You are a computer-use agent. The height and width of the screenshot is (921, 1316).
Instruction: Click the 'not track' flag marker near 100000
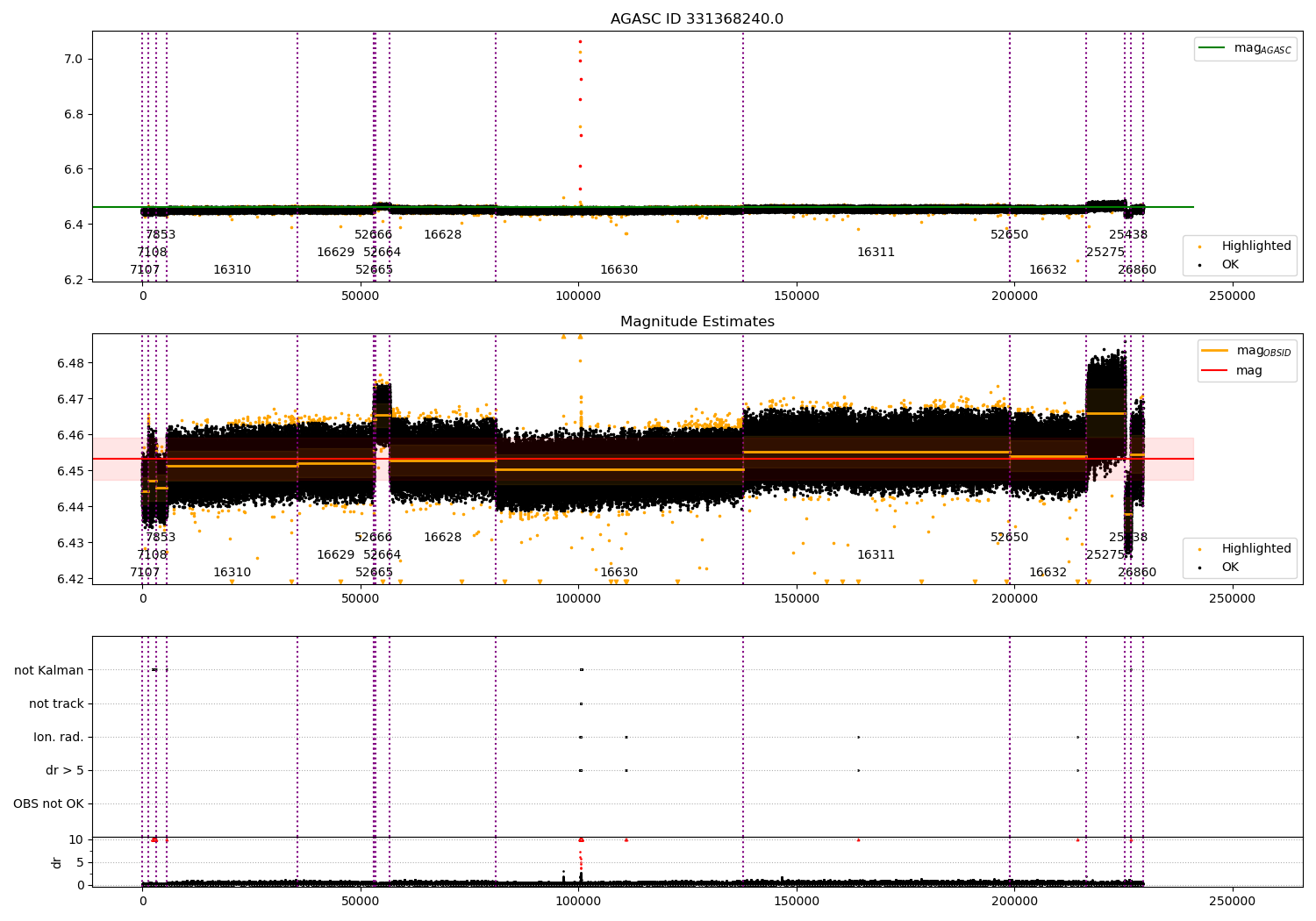581,703
